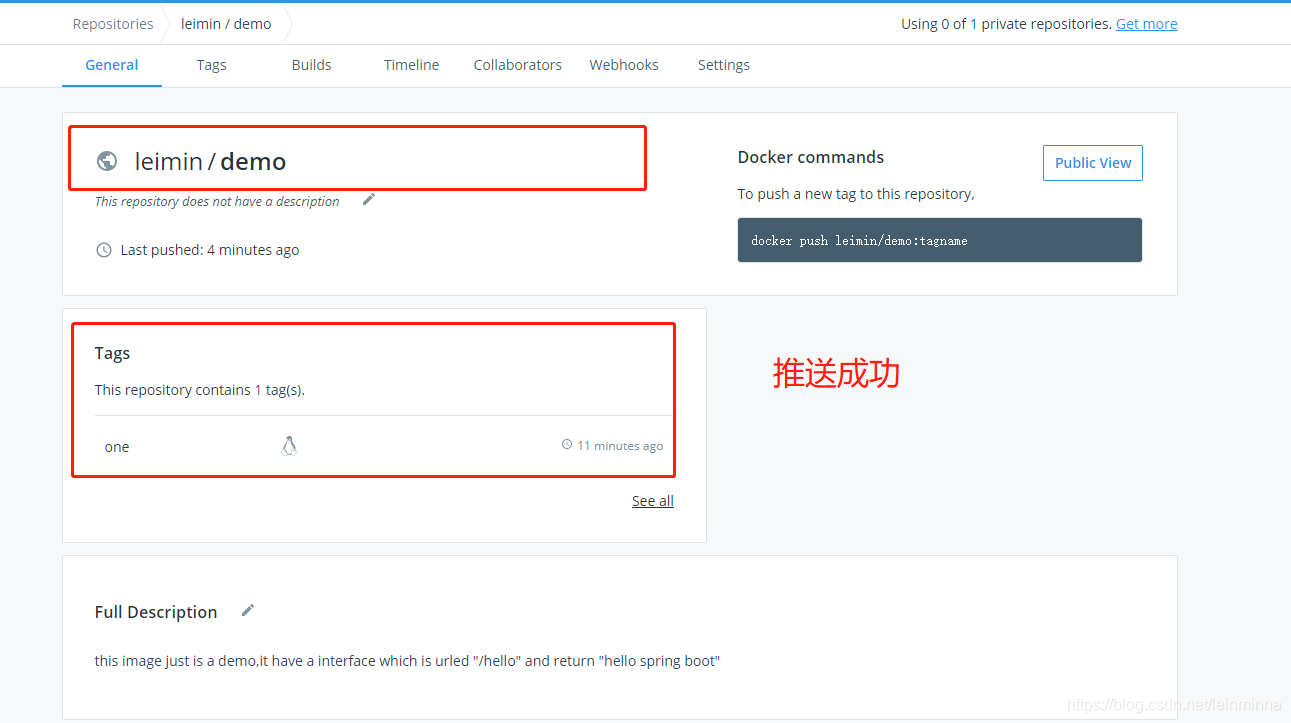Switch to the Webhooks tab

coord(624,65)
